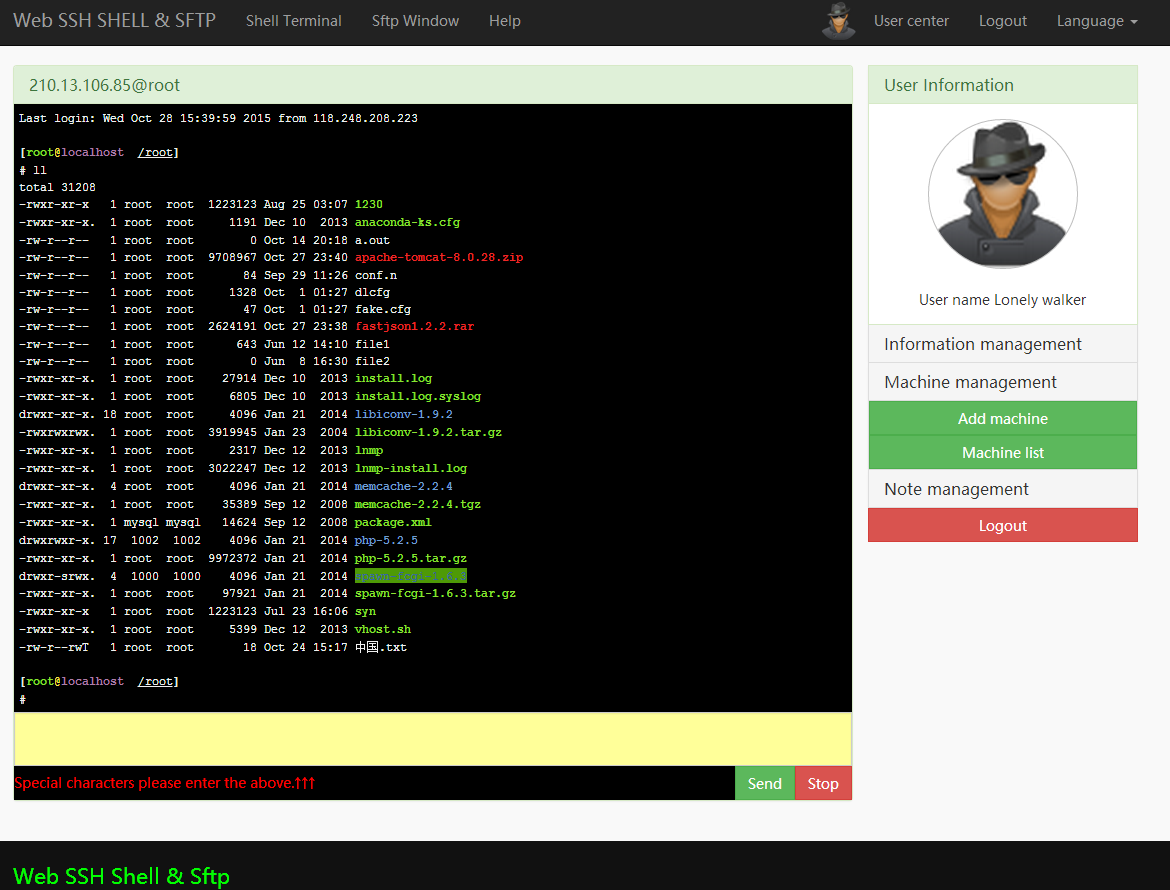The height and width of the screenshot is (890, 1170).
Task: Click Logout in the top navbar
Action: pyautogui.click(x=1002, y=21)
